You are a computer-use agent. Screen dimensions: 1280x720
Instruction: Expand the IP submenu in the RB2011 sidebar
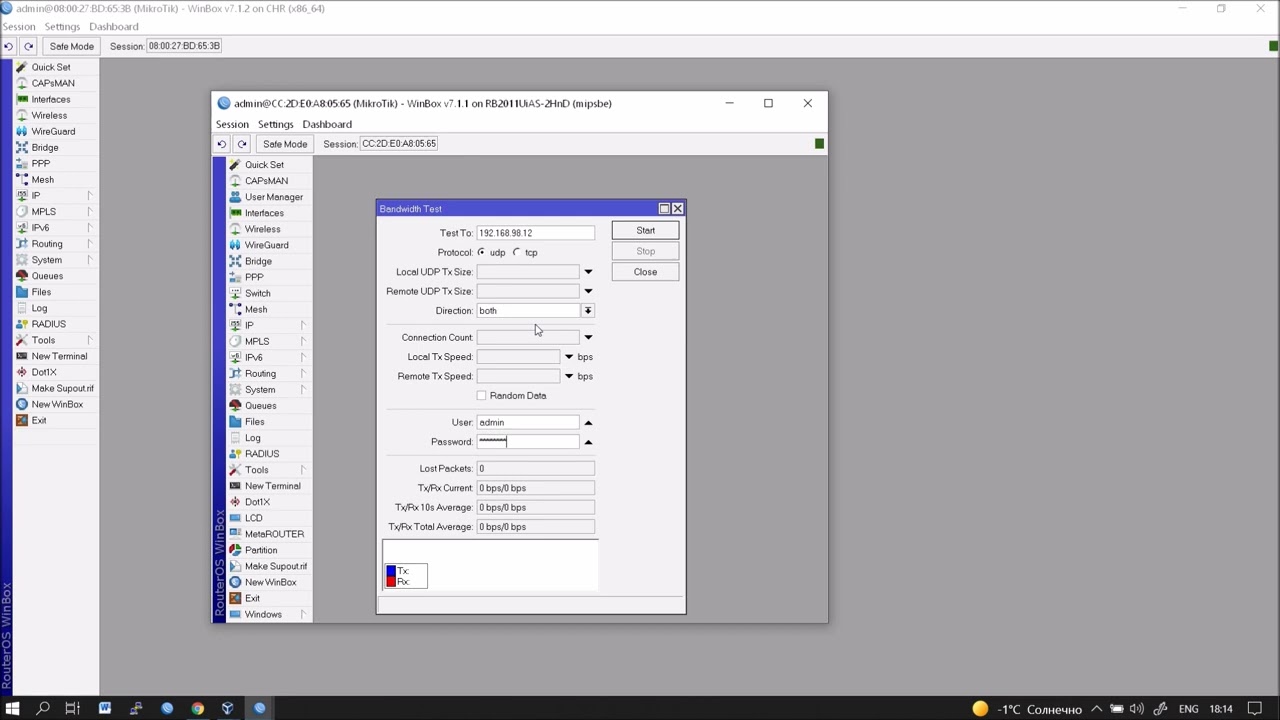click(303, 325)
